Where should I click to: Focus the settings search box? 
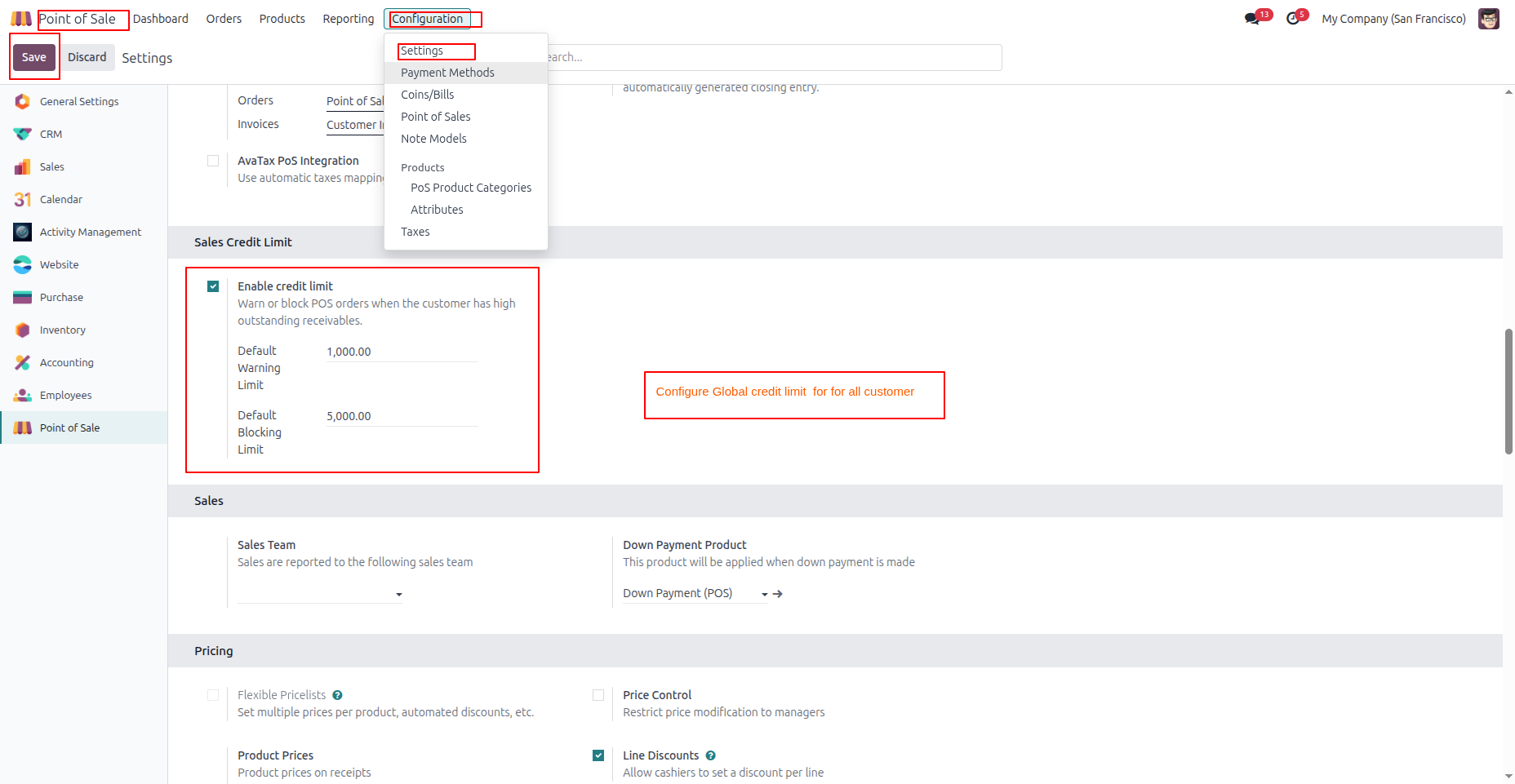(x=774, y=57)
